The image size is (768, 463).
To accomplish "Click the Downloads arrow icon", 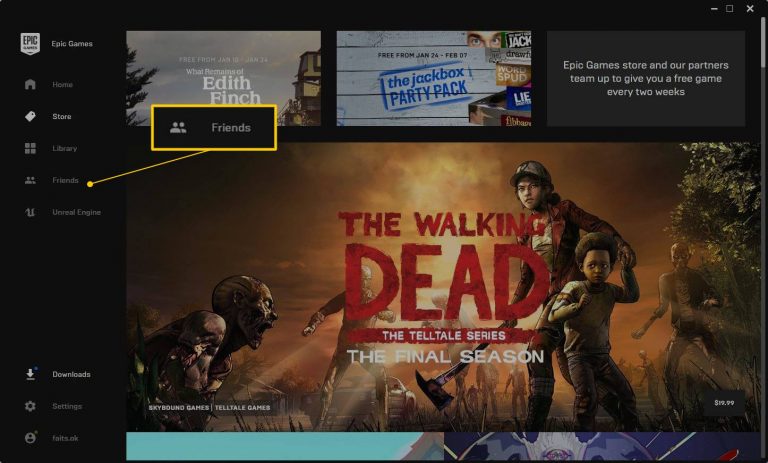I will point(30,374).
